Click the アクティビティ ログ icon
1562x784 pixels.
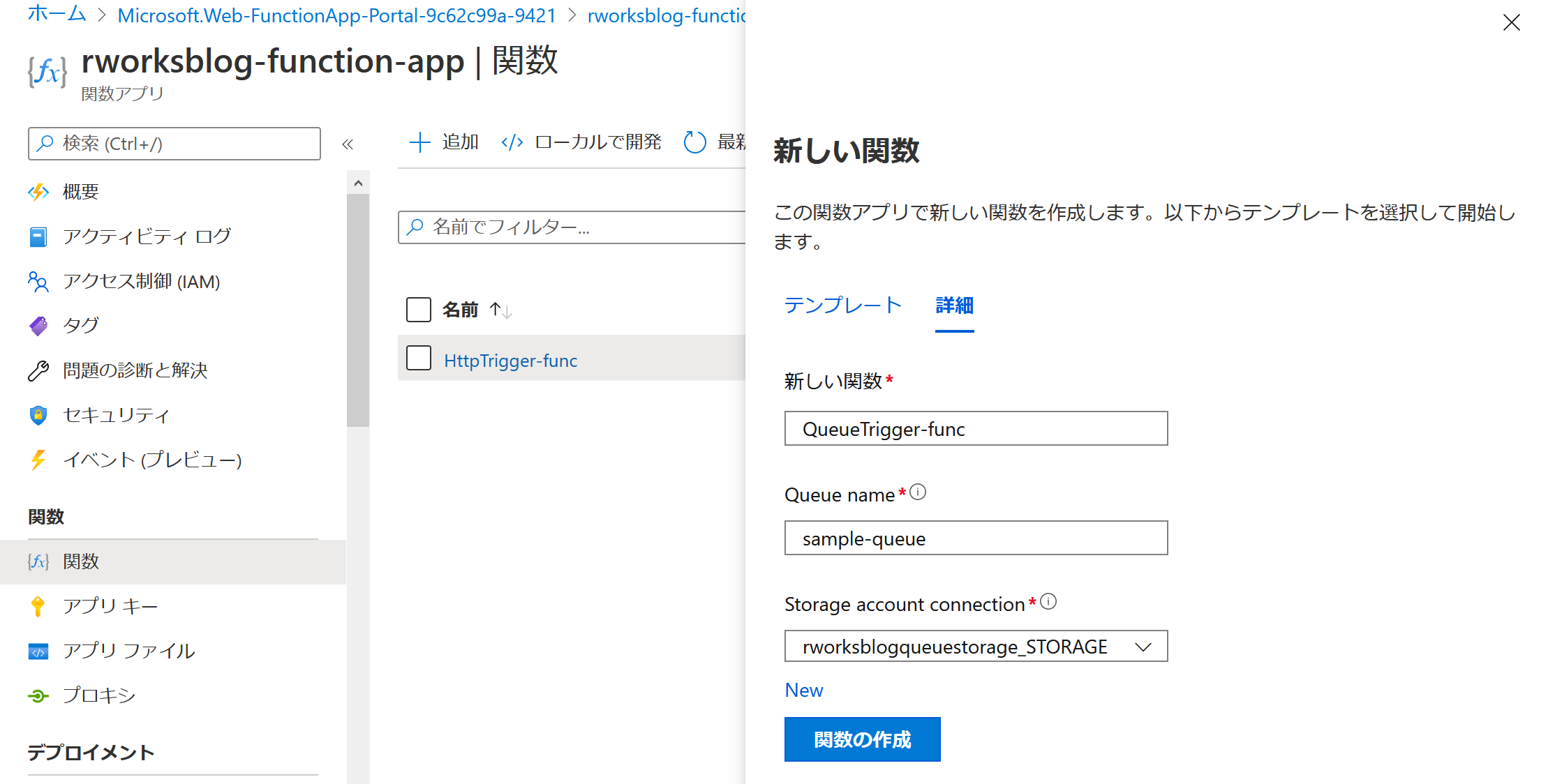(x=38, y=236)
